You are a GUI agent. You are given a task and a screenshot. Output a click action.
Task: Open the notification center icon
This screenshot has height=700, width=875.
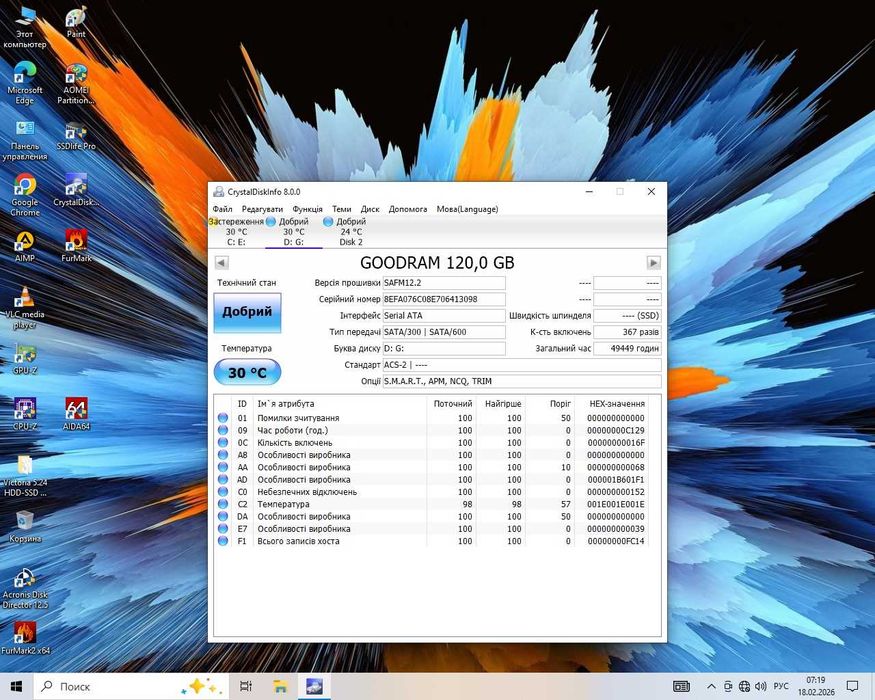point(853,686)
